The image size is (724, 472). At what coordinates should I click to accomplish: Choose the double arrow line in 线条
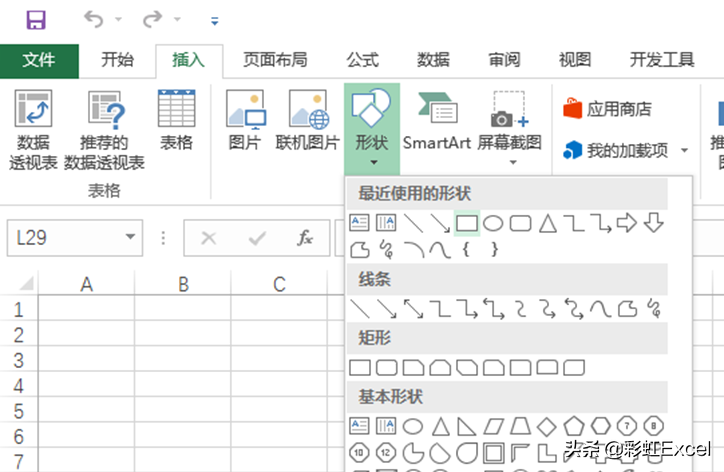tap(413, 309)
